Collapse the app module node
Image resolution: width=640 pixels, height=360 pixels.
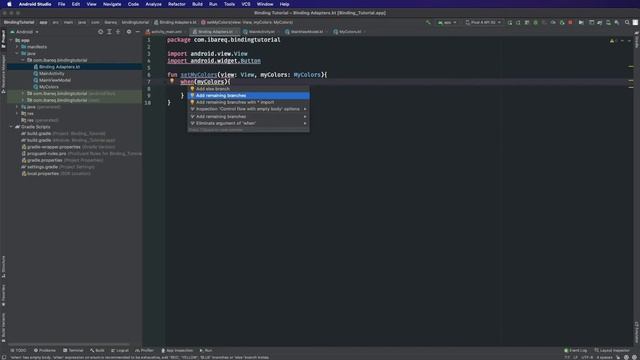click(x=11, y=40)
